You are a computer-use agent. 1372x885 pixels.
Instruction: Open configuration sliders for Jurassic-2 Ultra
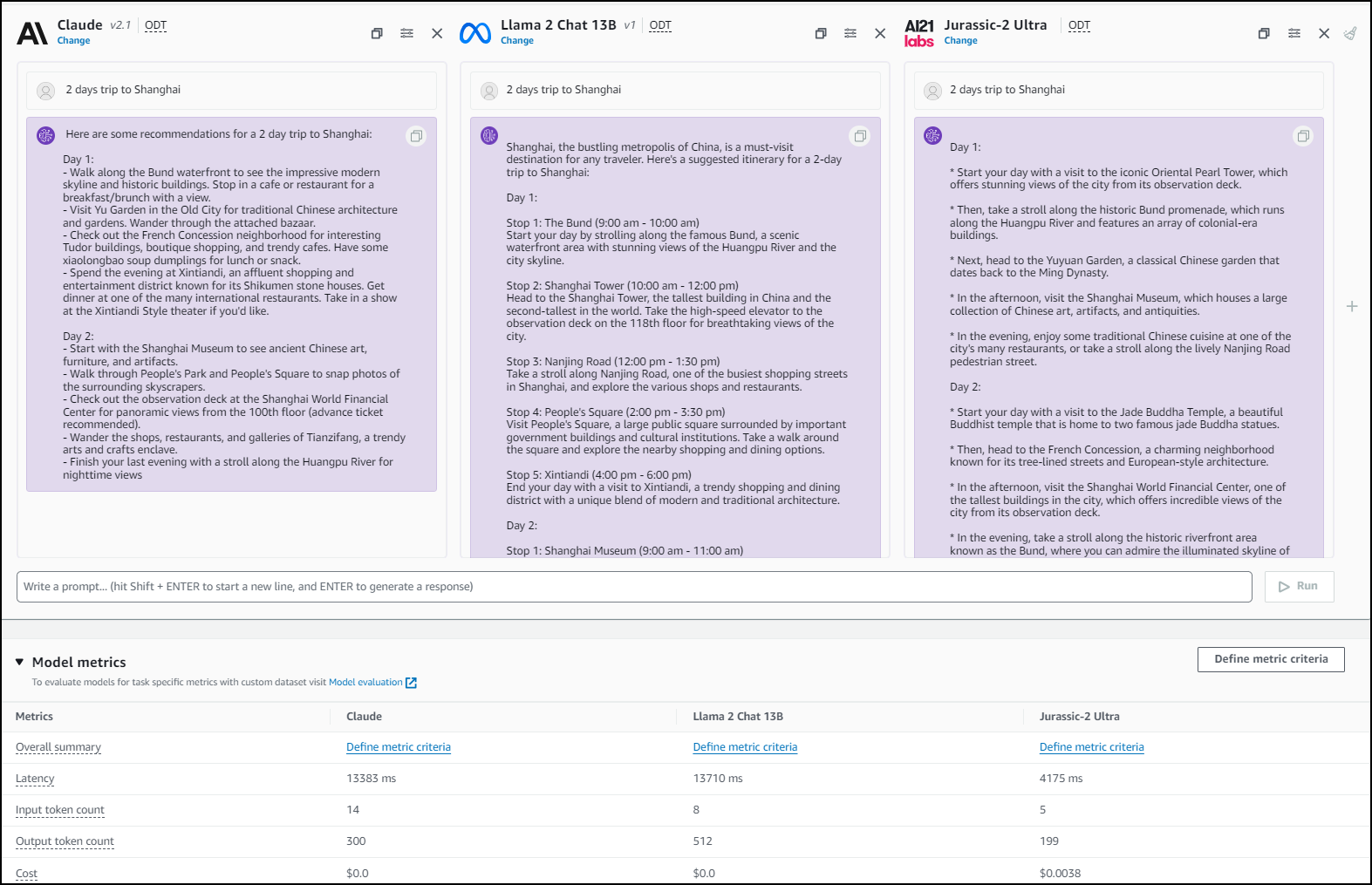point(1294,33)
